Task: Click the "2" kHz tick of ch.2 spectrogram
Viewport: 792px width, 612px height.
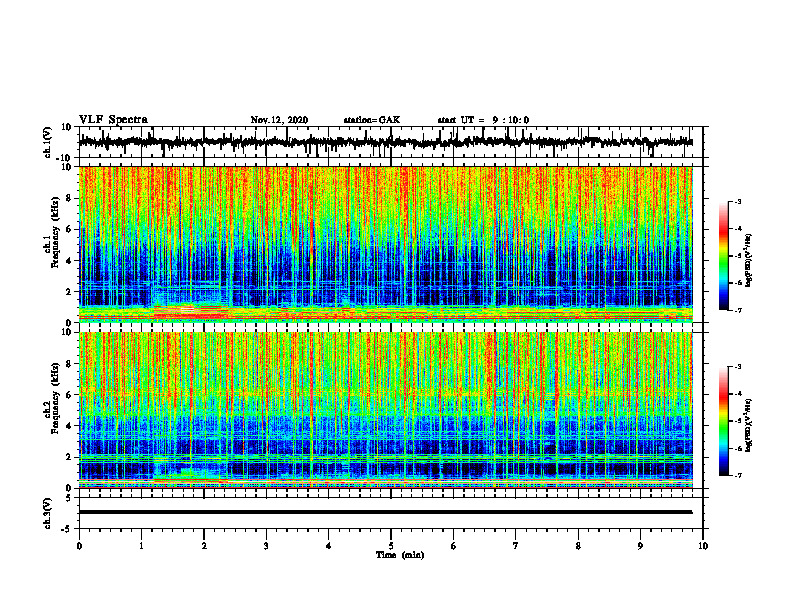Action: pyautogui.click(x=69, y=457)
